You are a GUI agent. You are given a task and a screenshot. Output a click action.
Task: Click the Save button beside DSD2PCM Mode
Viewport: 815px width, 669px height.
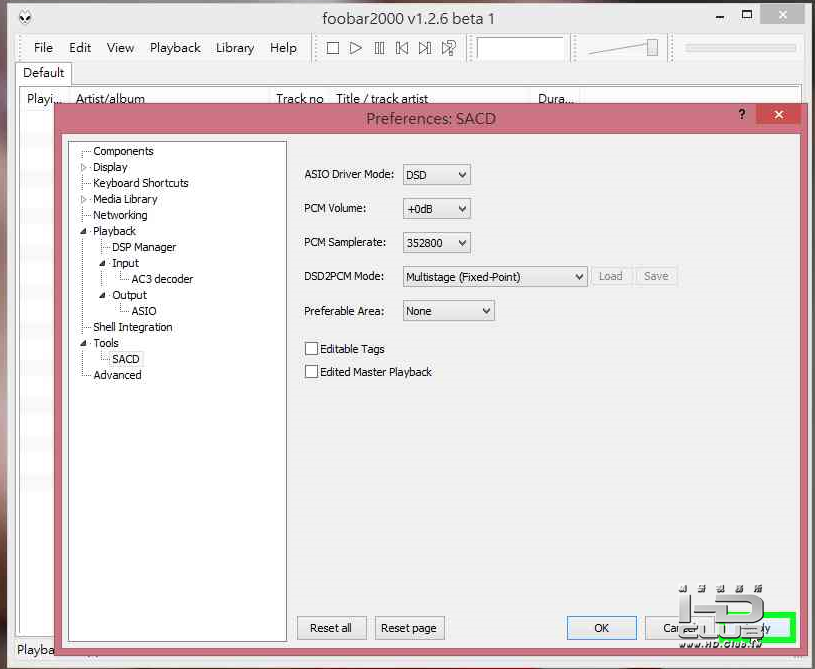coord(656,276)
